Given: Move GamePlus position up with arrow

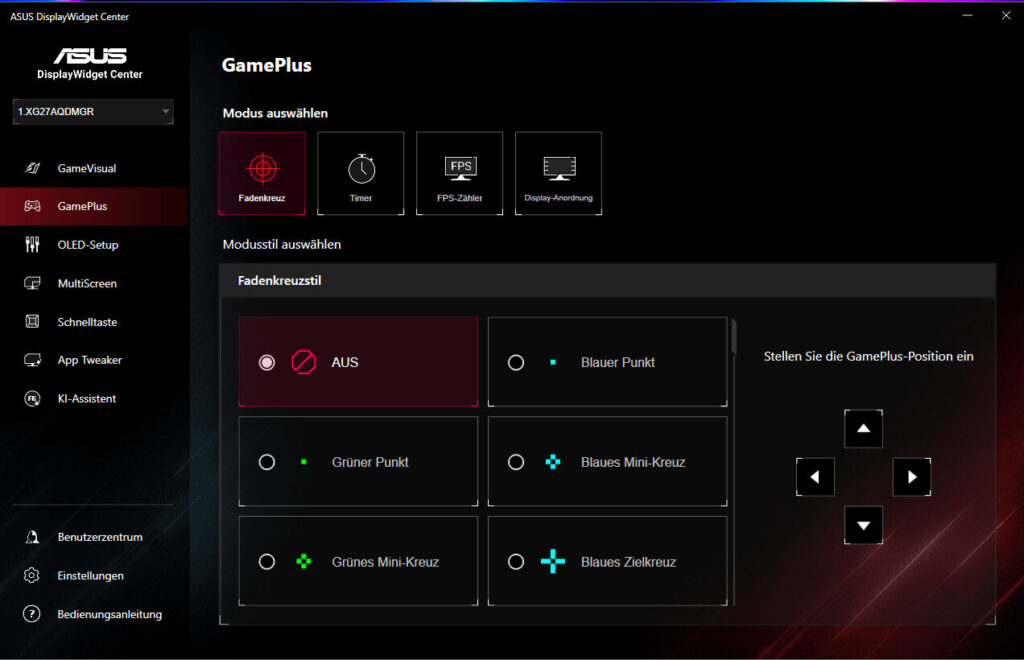Looking at the screenshot, I should pos(863,429).
